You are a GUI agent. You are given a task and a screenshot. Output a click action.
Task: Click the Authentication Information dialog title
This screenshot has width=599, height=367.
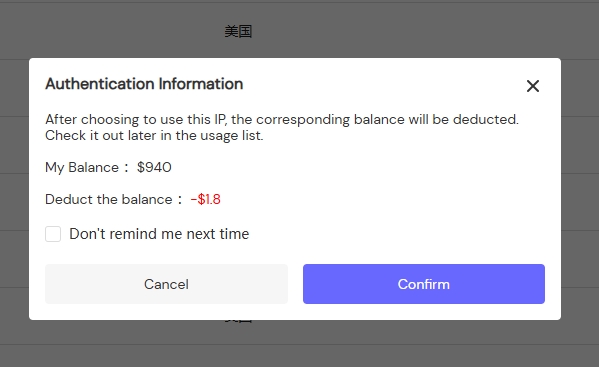point(144,84)
